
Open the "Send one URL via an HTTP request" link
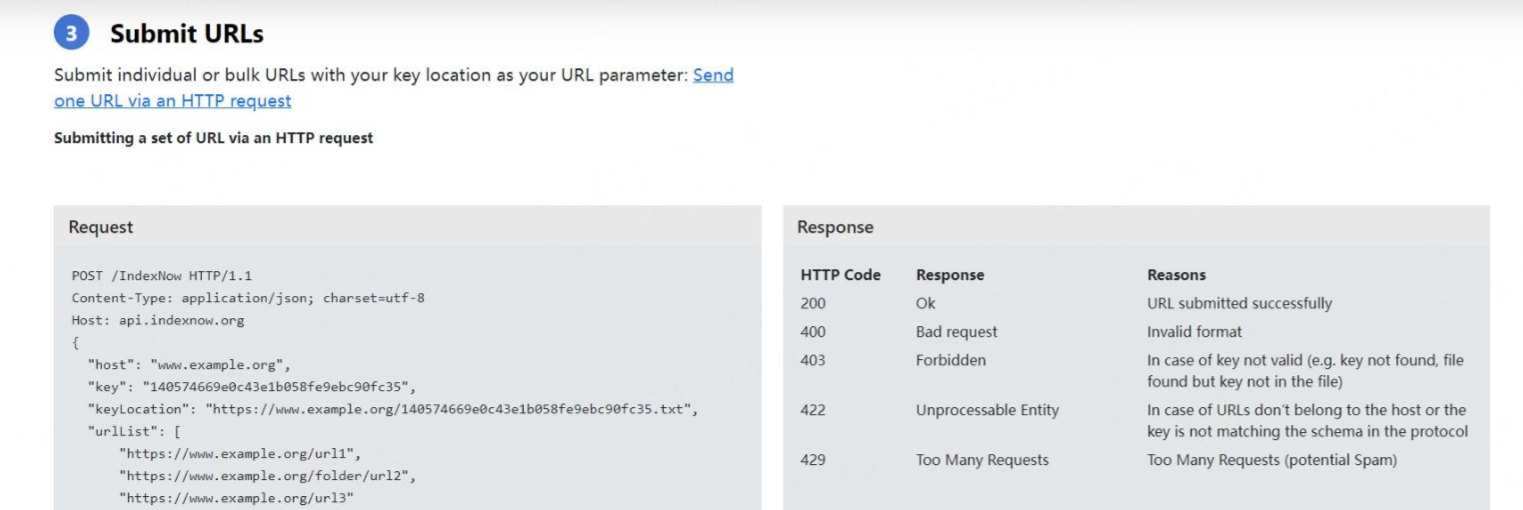[172, 101]
